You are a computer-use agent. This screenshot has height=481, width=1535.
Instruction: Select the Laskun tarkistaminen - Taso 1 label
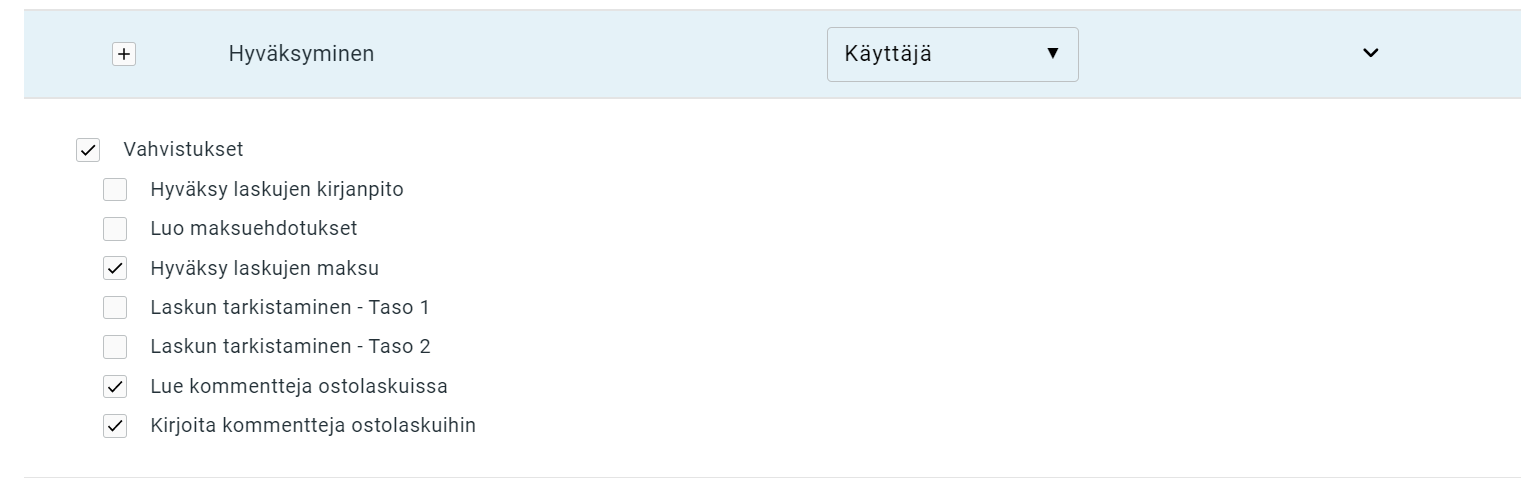289,307
